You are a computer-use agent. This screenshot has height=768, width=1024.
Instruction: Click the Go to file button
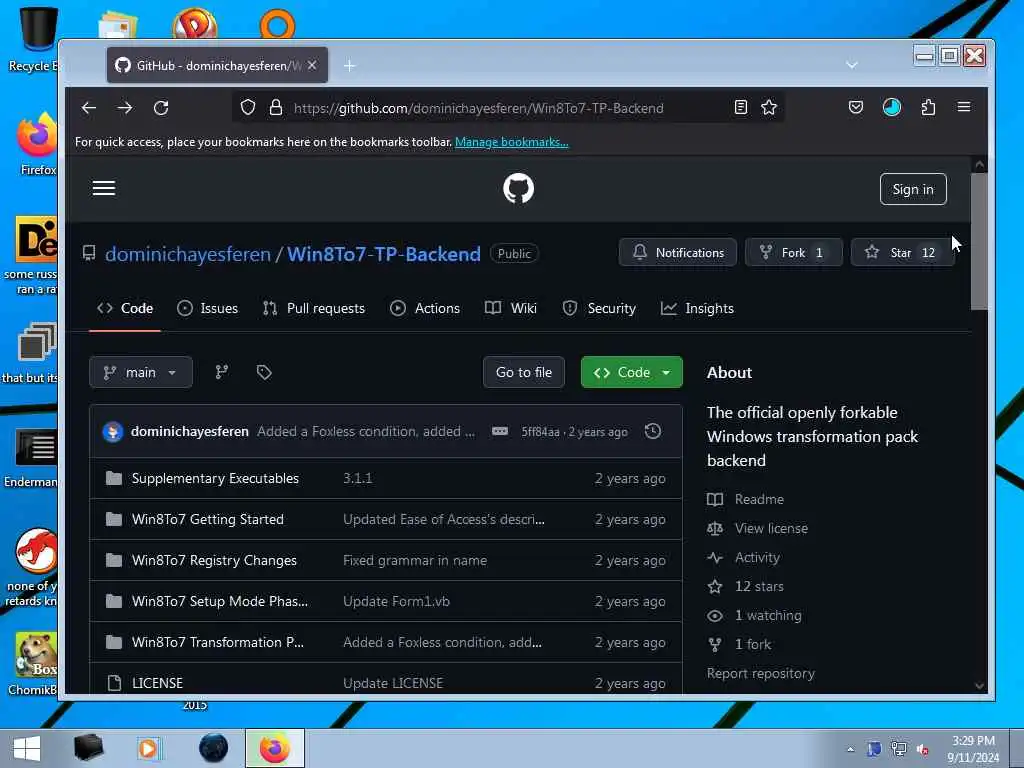point(524,372)
